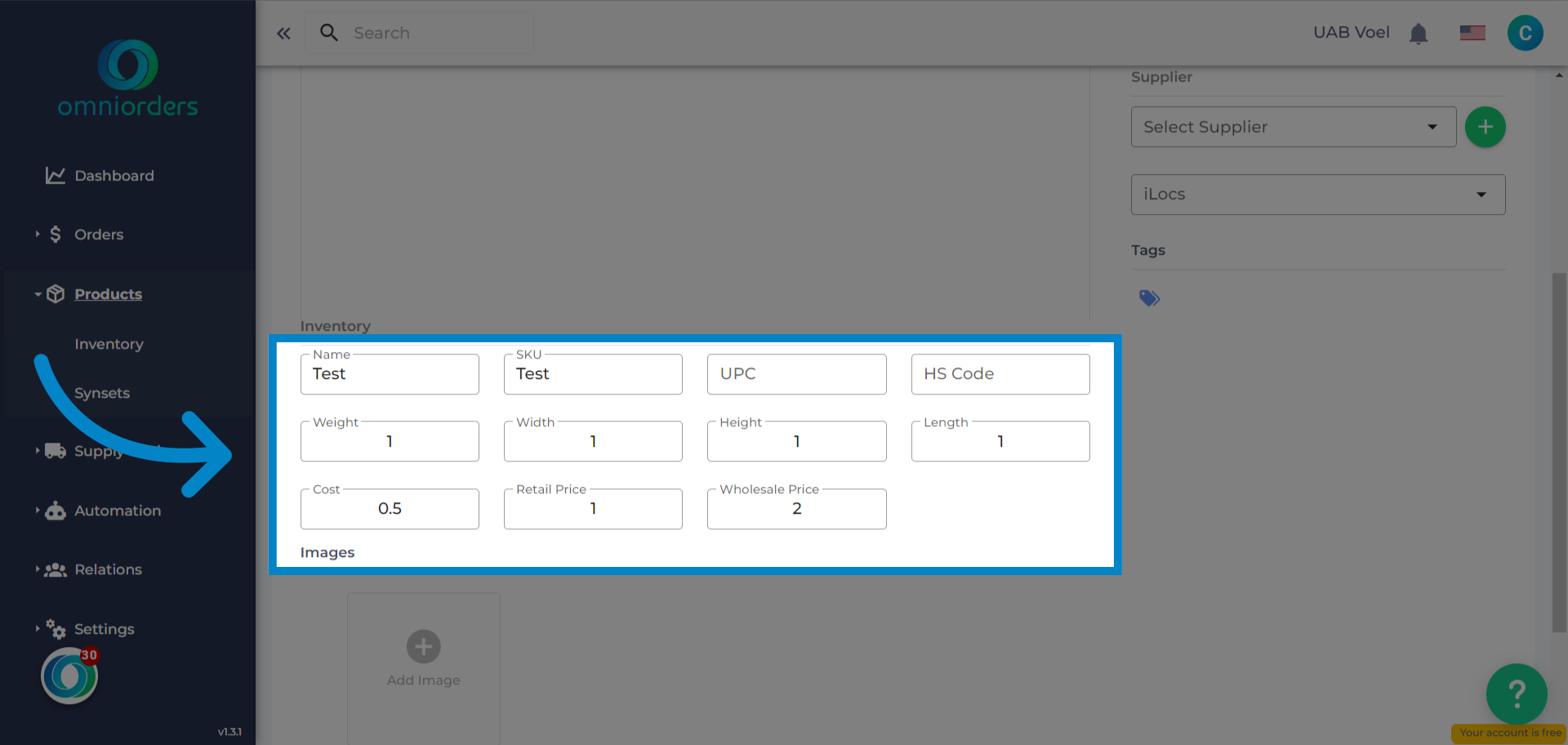Collapse the Products menu arrow
Viewport: 1568px width, 745px height.
click(x=38, y=294)
